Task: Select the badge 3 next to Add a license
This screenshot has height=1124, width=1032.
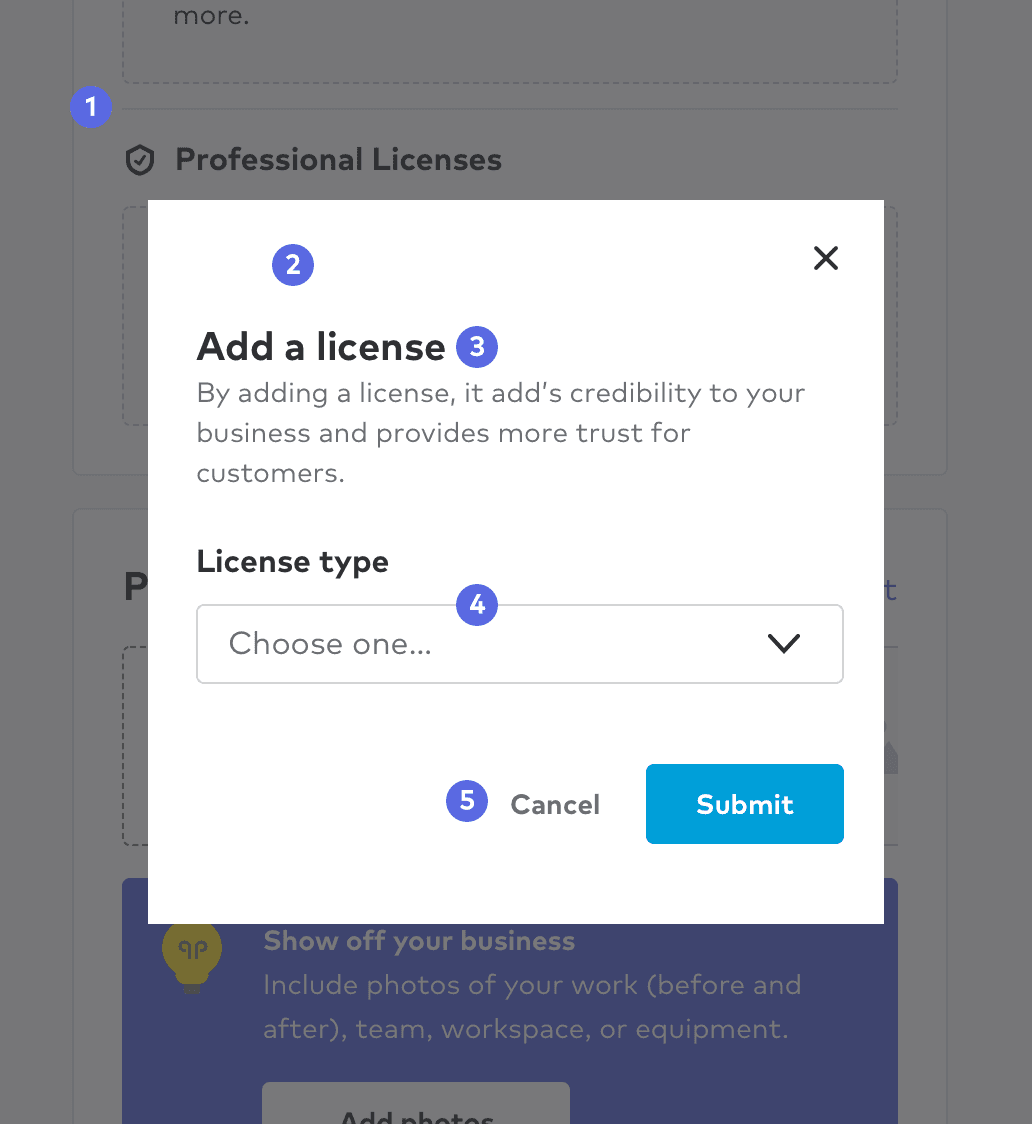Action: [477, 346]
